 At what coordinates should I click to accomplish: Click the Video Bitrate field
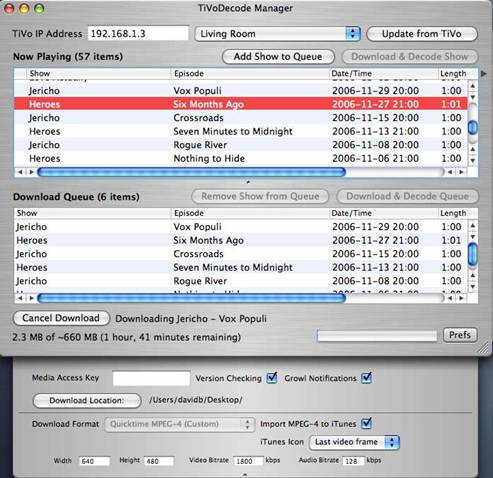[248, 461]
